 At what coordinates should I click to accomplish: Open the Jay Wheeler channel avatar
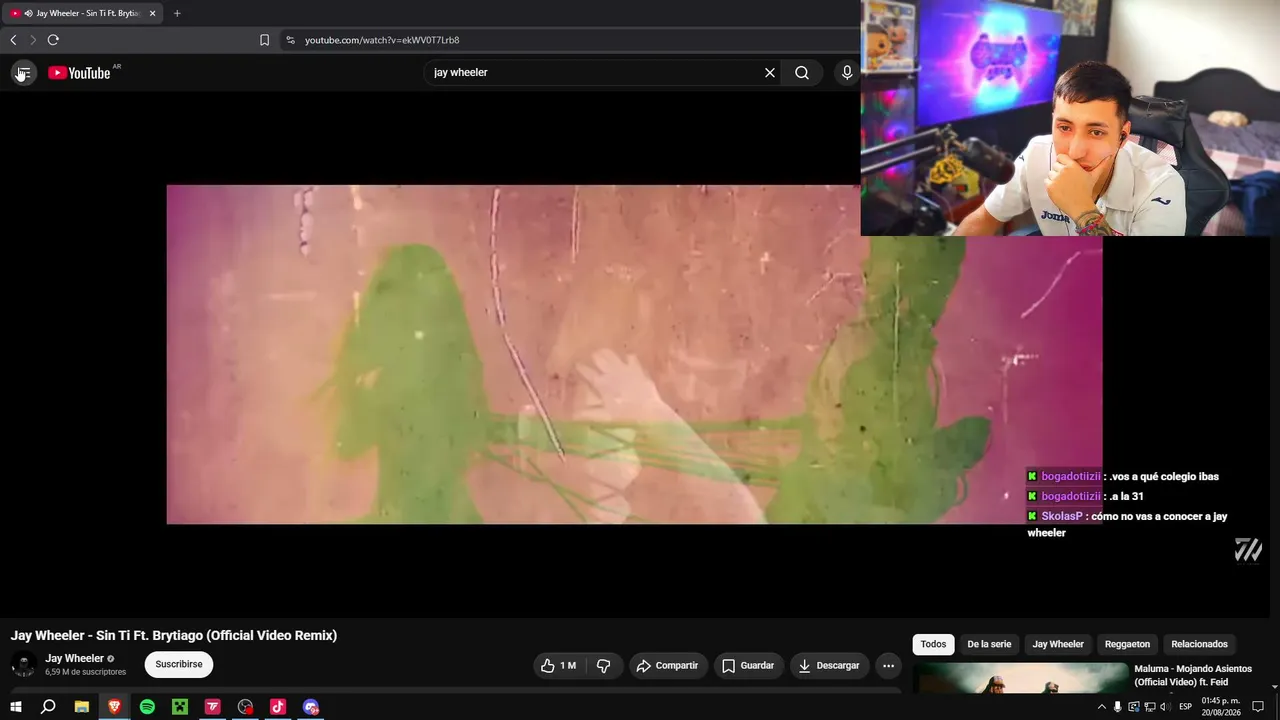tap(23, 664)
